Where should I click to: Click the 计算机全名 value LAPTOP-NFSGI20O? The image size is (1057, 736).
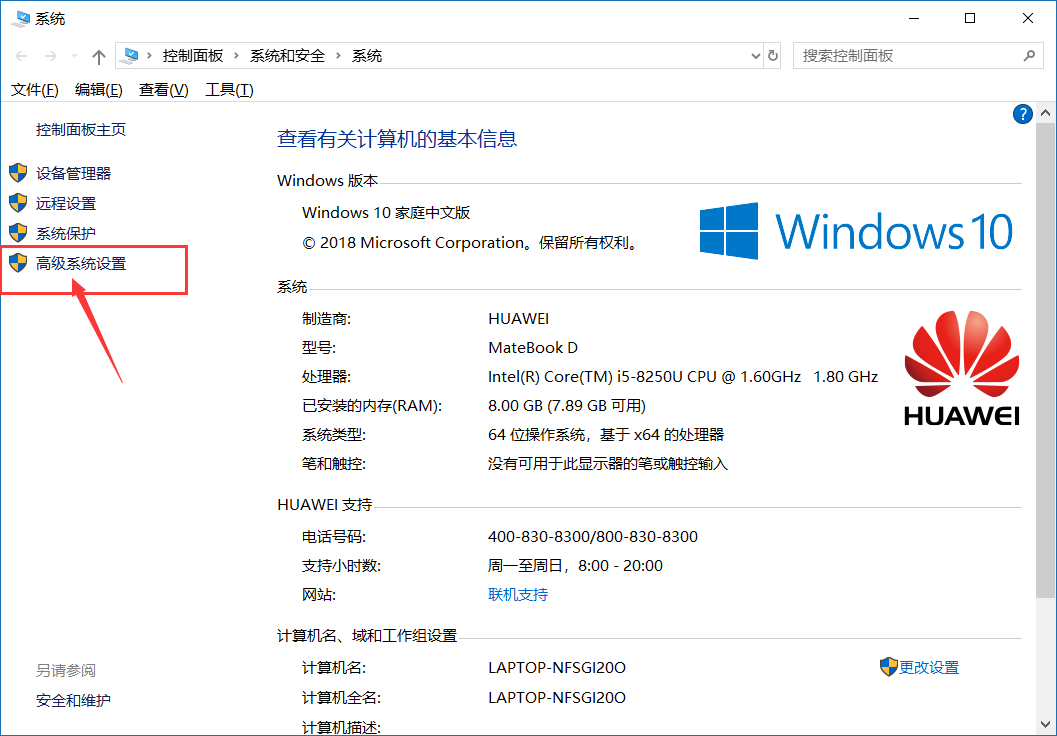coord(557,697)
